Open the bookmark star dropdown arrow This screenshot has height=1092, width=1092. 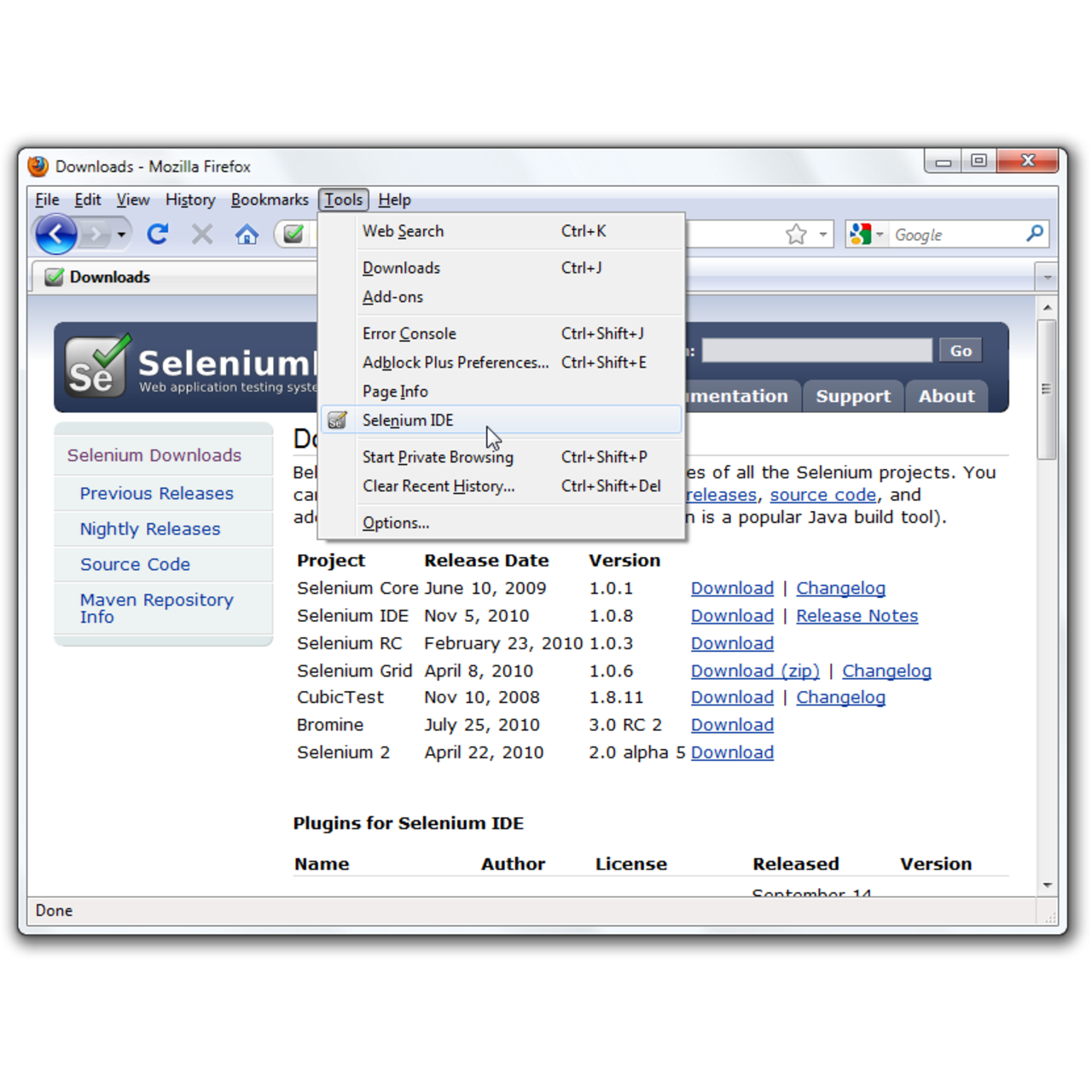pos(822,234)
